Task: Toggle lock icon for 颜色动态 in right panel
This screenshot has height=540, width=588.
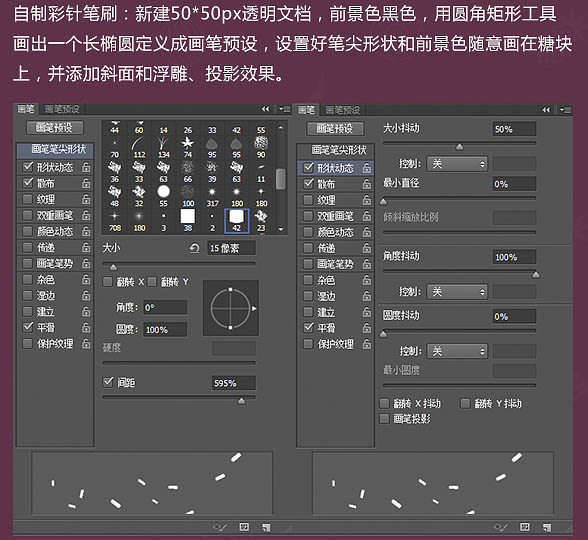Action: [367, 232]
